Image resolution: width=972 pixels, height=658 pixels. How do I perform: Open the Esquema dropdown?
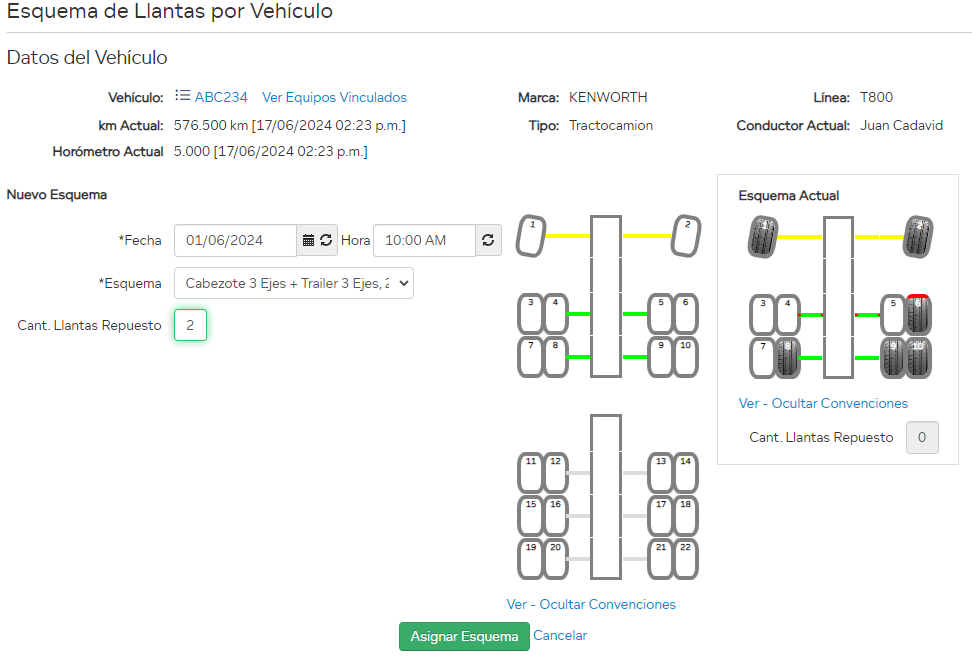(293, 284)
